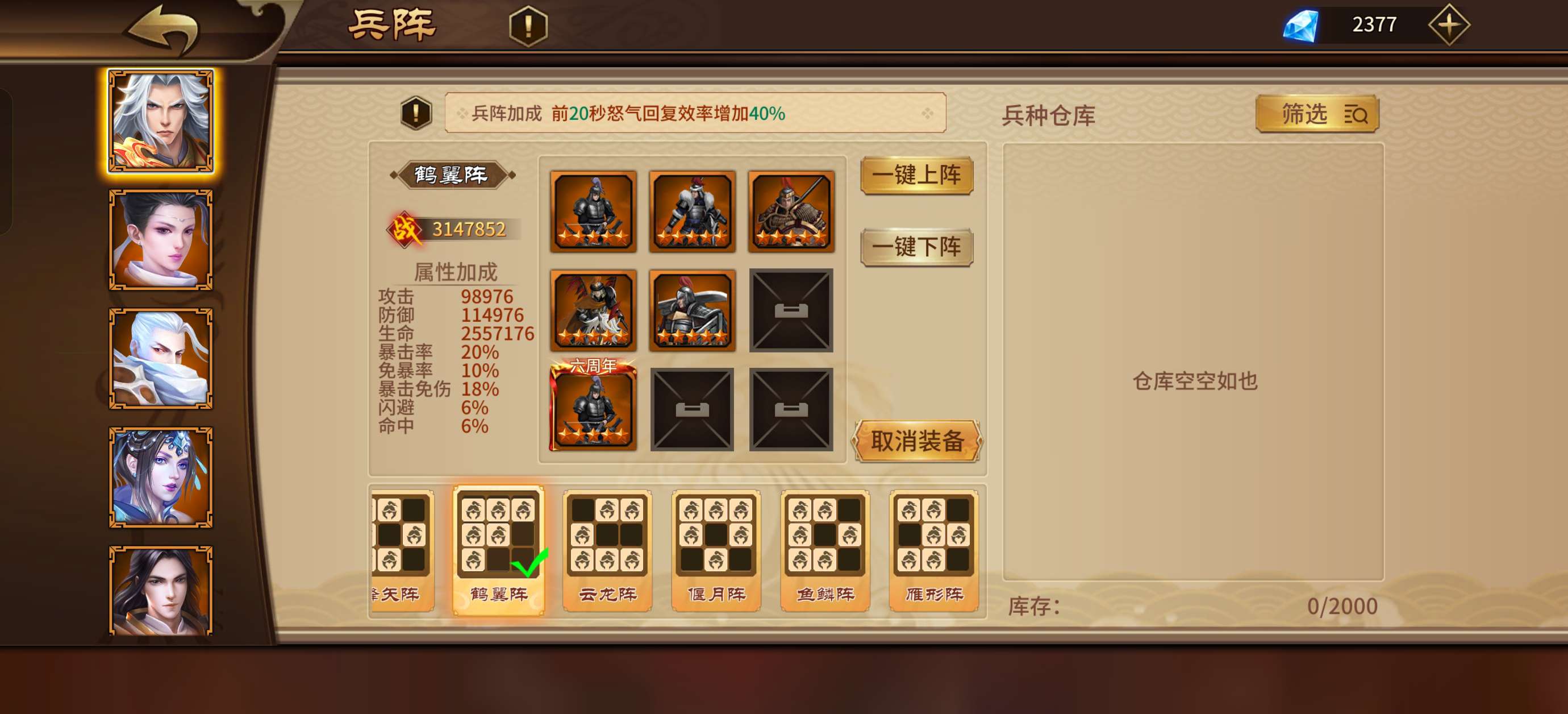The width and height of the screenshot is (1568, 714).
Task: Select the blue-crowned female hero portrait
Action: [161, 477]
